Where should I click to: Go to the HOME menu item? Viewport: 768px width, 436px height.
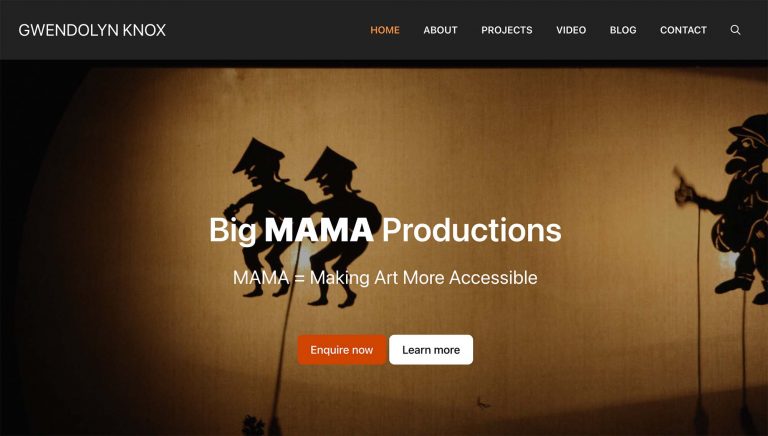coord(384,30)
